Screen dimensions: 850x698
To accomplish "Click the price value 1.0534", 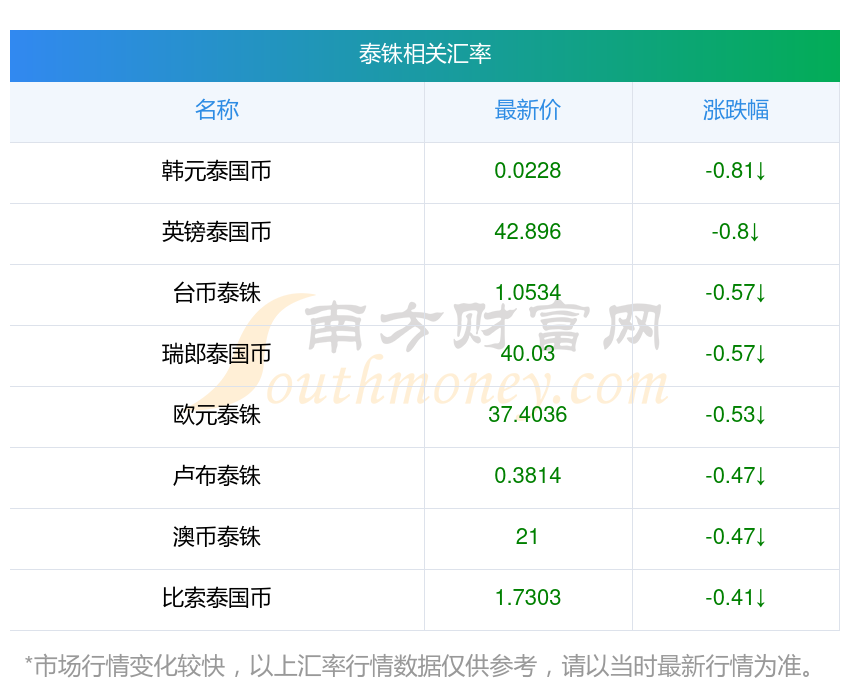I will 527,293.
